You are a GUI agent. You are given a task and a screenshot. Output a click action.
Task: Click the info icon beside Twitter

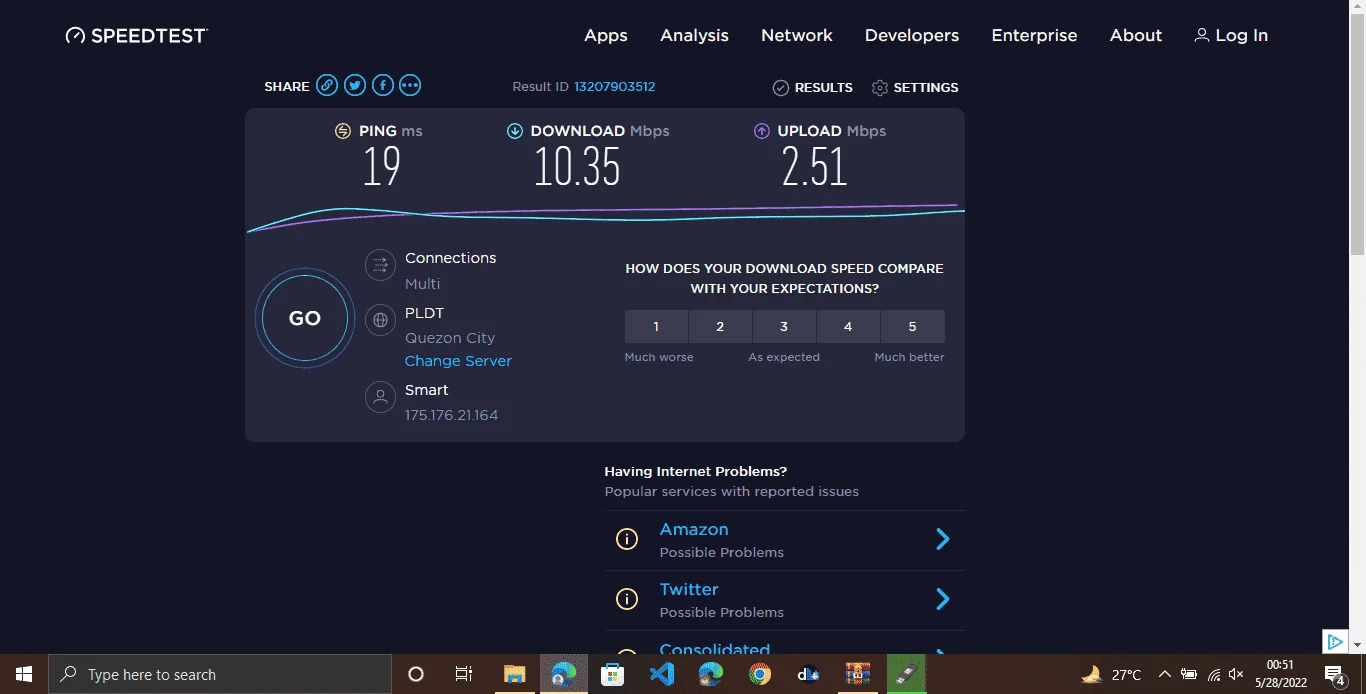tap(627, 599)
